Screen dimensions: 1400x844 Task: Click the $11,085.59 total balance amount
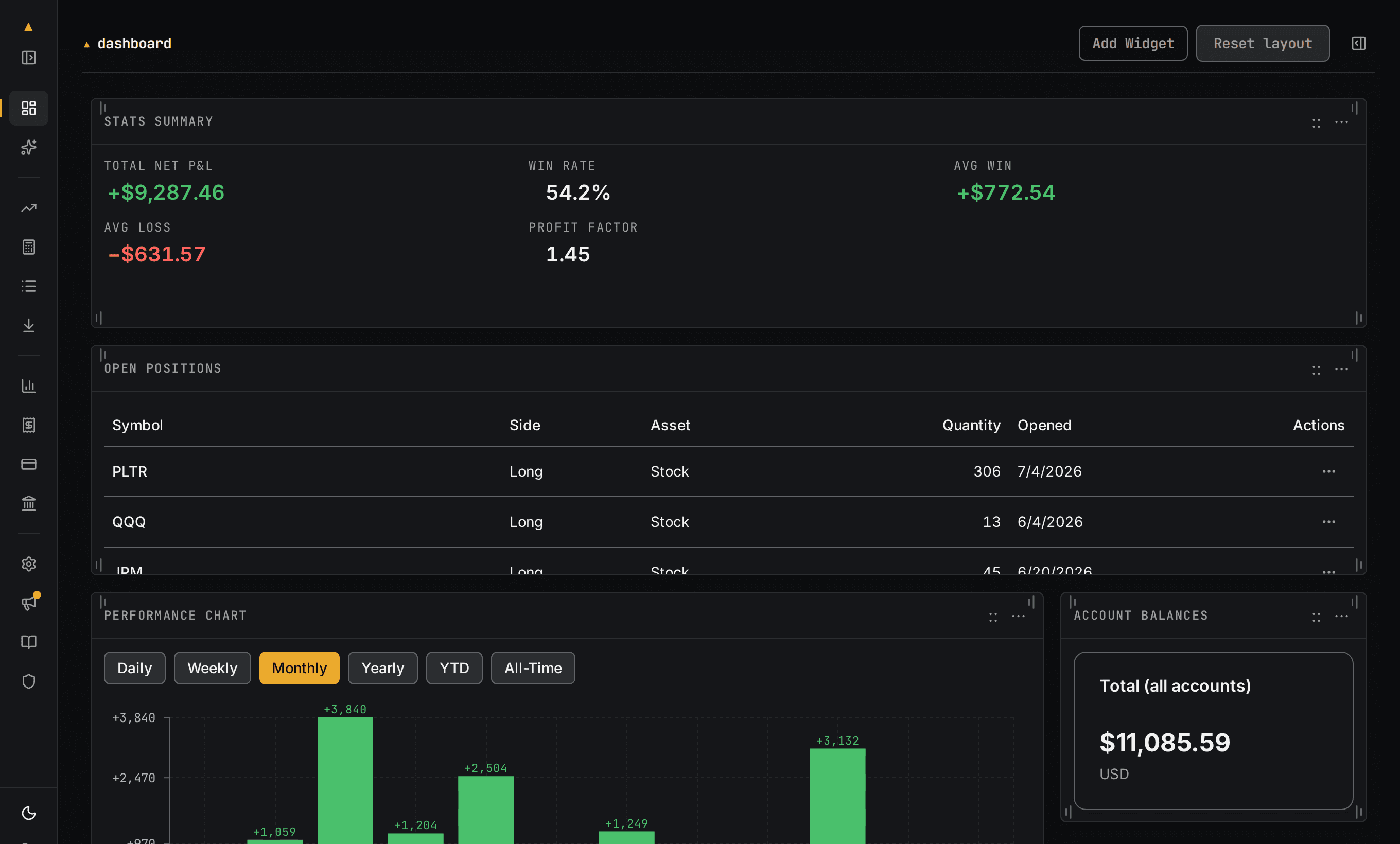coord(1165,743)
